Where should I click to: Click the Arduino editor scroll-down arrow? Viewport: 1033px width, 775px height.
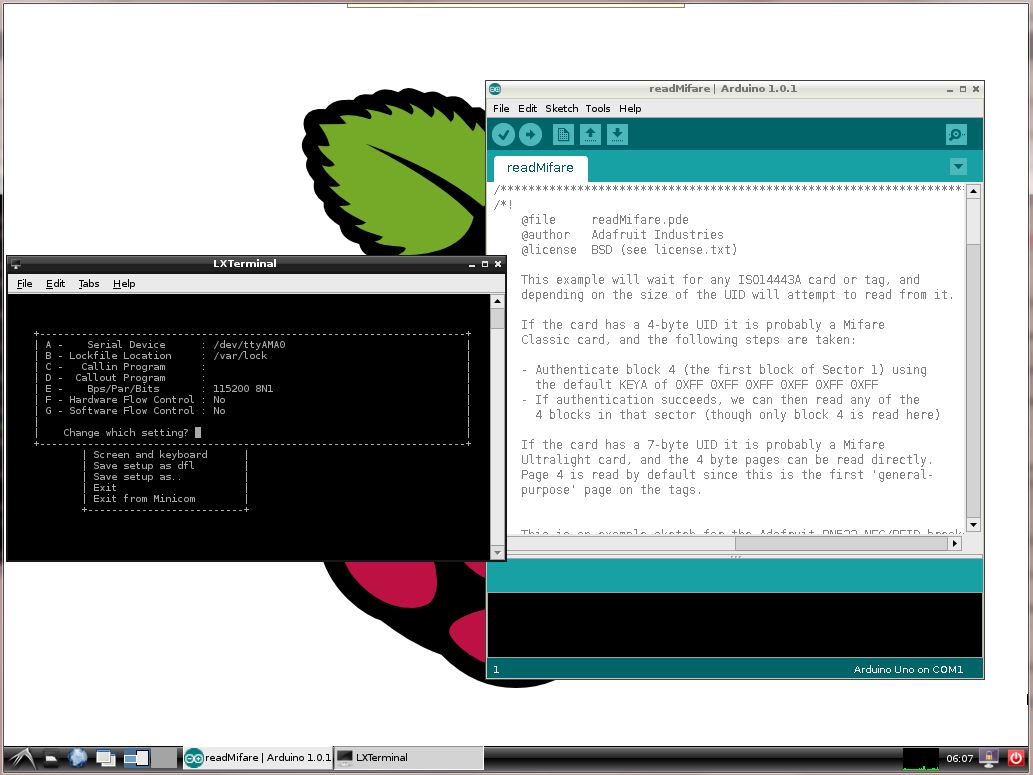click(973, 525)
